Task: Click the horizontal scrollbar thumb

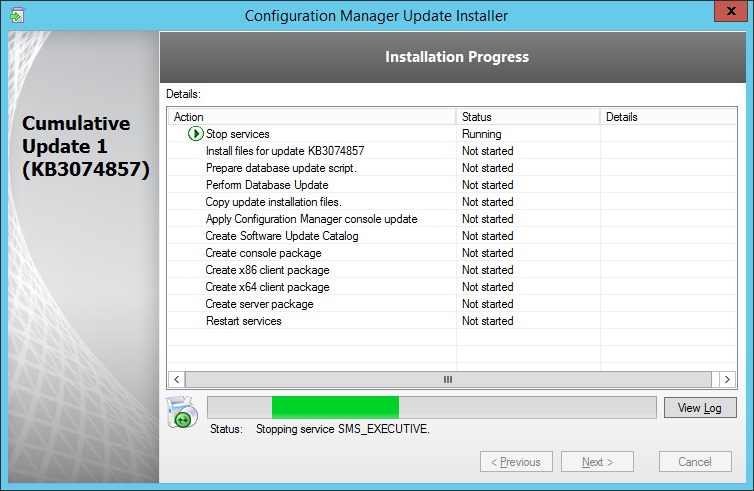Action: tap(447, 380)
